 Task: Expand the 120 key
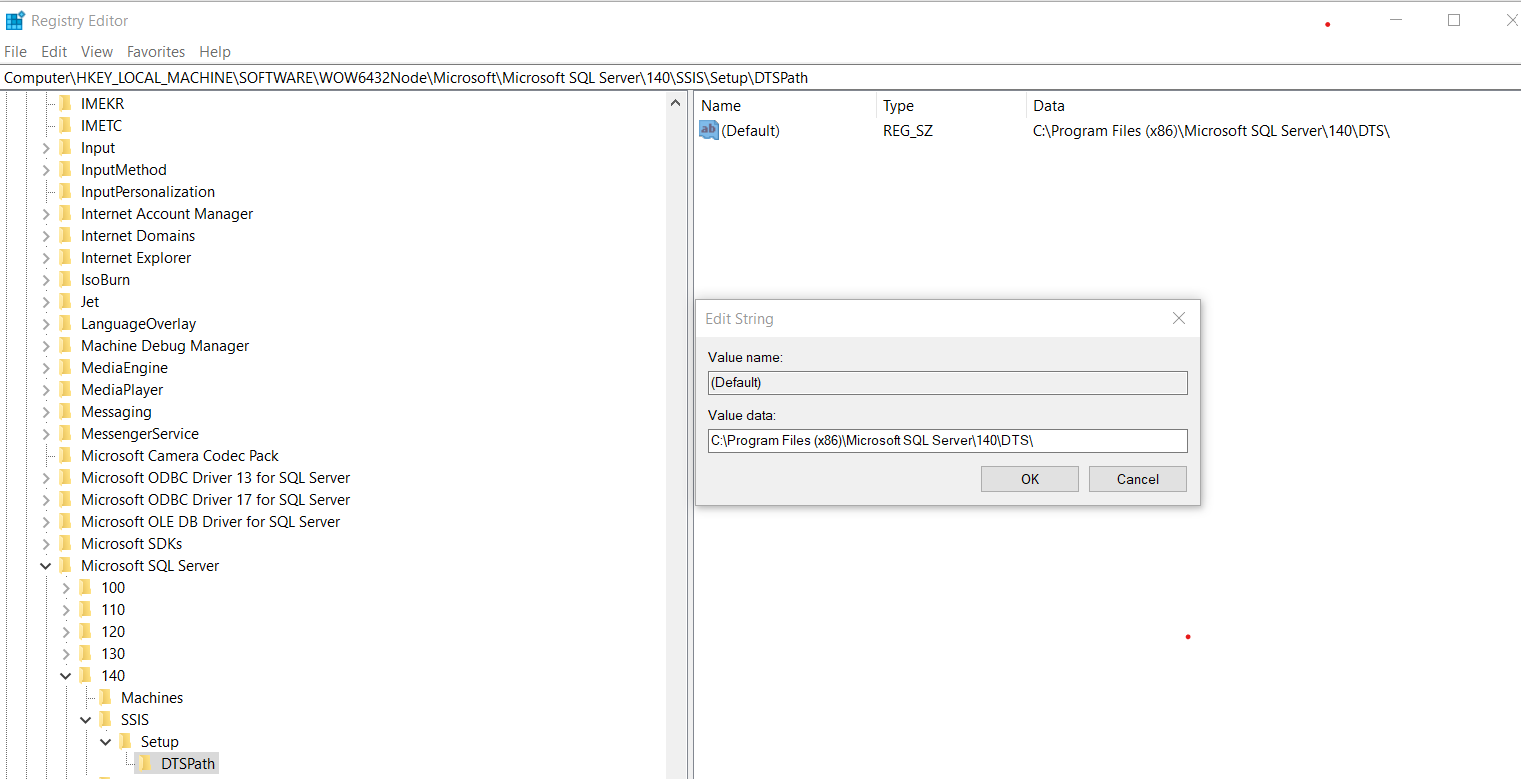(x=66, y=632)
